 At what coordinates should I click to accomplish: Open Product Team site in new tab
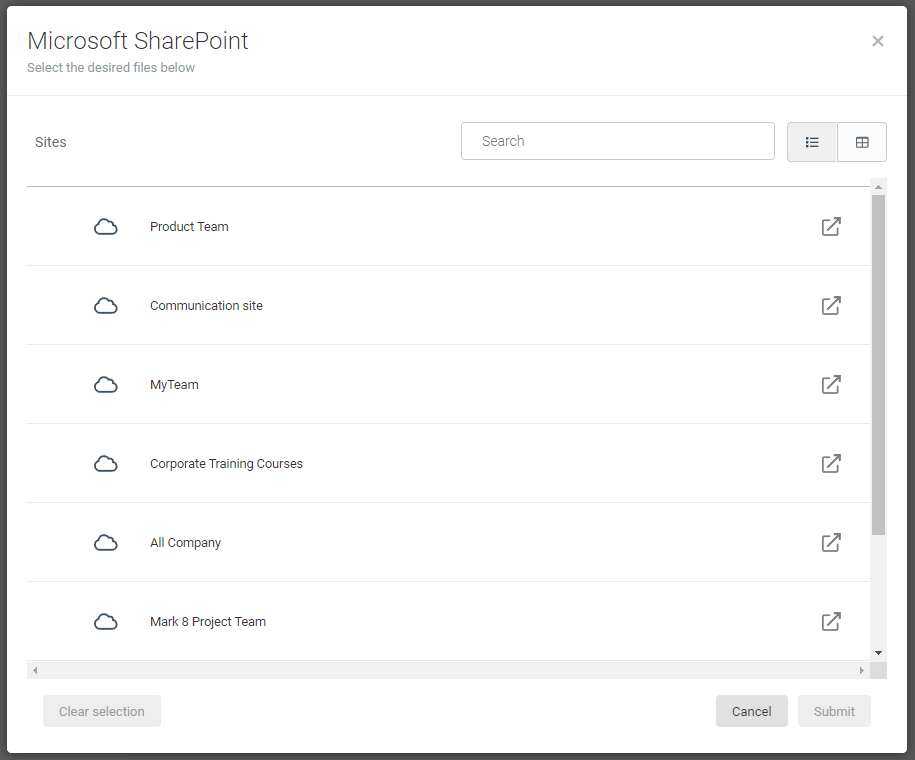click(830, 227)
